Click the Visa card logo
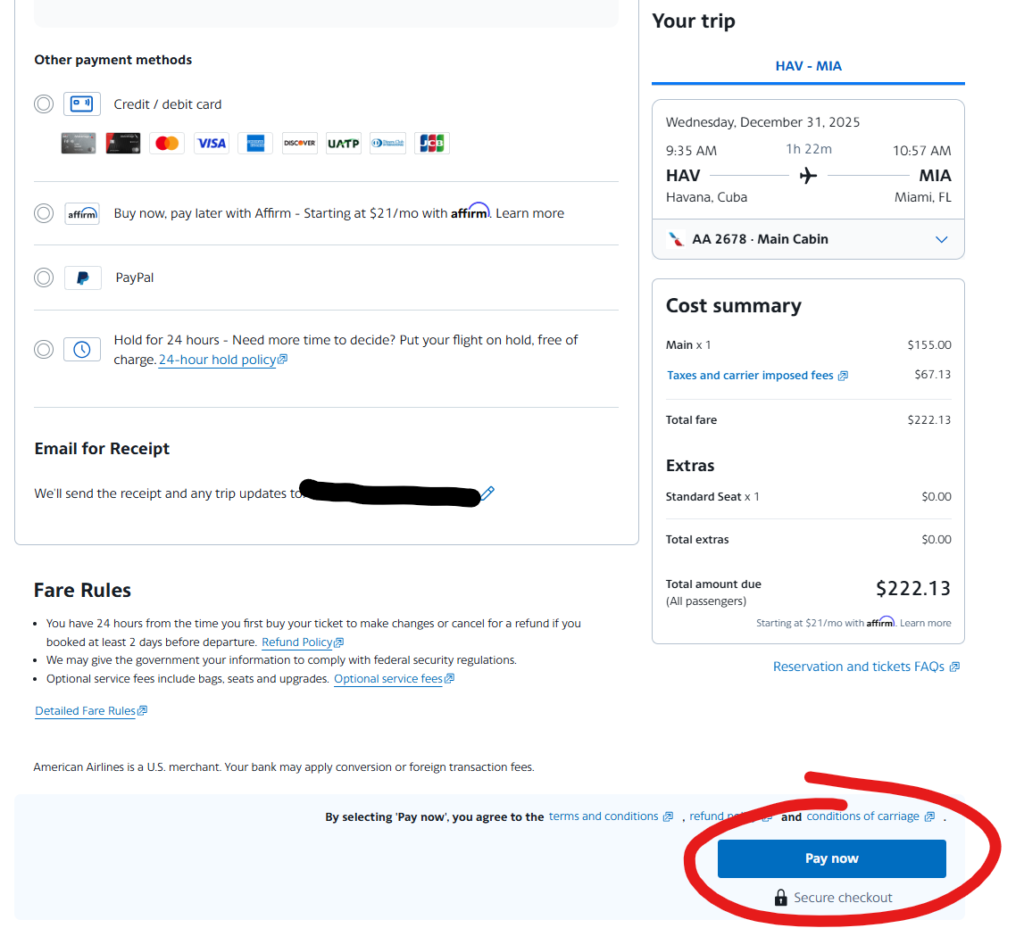 pyautogui.click(x=211, y=143)
